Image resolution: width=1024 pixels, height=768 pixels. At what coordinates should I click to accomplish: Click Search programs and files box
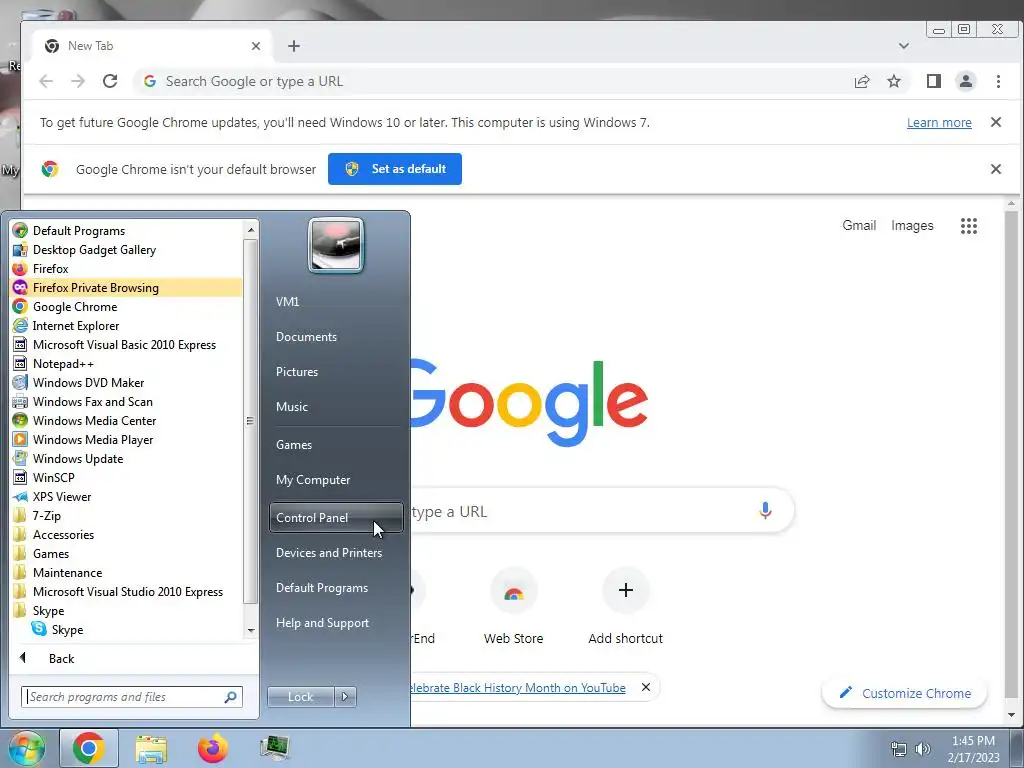132,697
